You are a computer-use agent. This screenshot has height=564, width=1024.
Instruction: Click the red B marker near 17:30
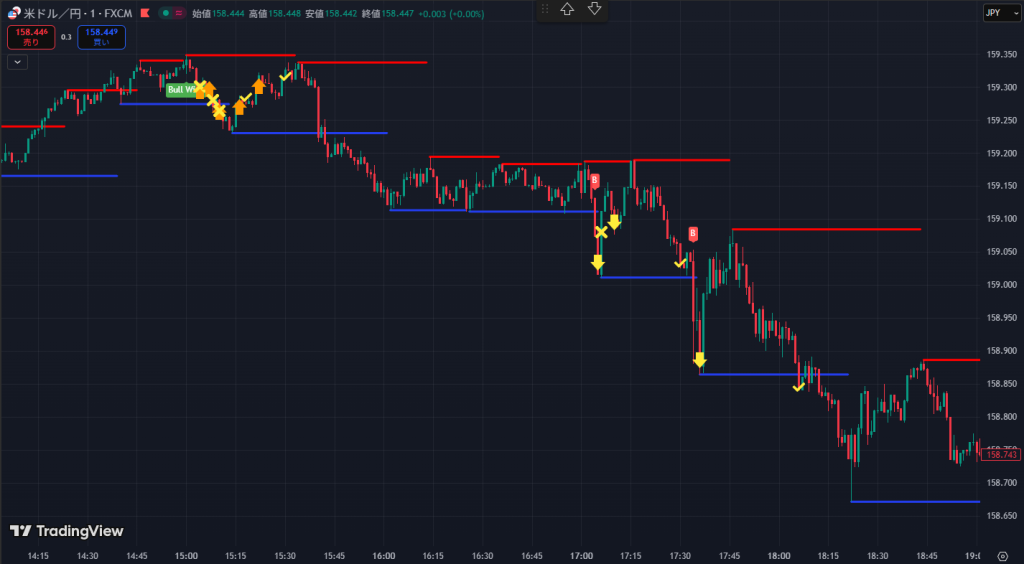pyautogui.click(x=693, y=234)
